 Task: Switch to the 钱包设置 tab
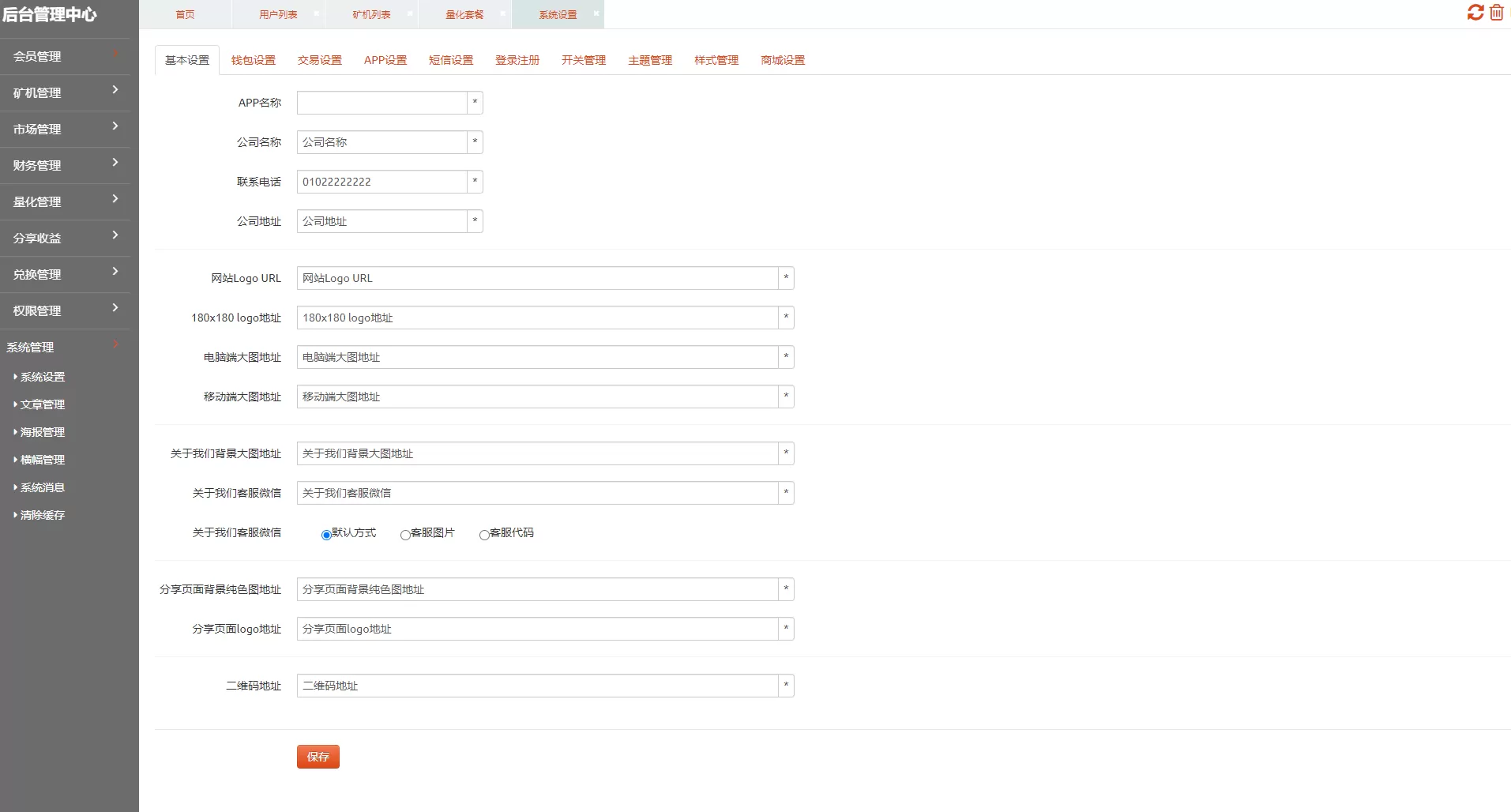tap(253, 59)
